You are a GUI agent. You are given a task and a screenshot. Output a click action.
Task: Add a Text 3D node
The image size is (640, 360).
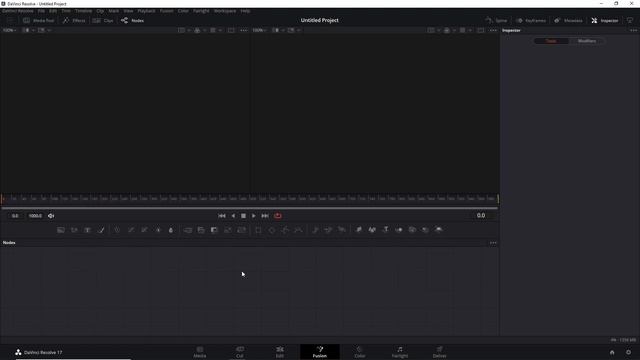point(385,230)
